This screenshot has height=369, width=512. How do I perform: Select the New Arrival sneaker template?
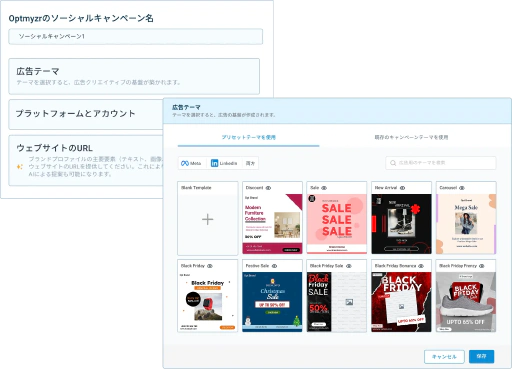[401, 224]
